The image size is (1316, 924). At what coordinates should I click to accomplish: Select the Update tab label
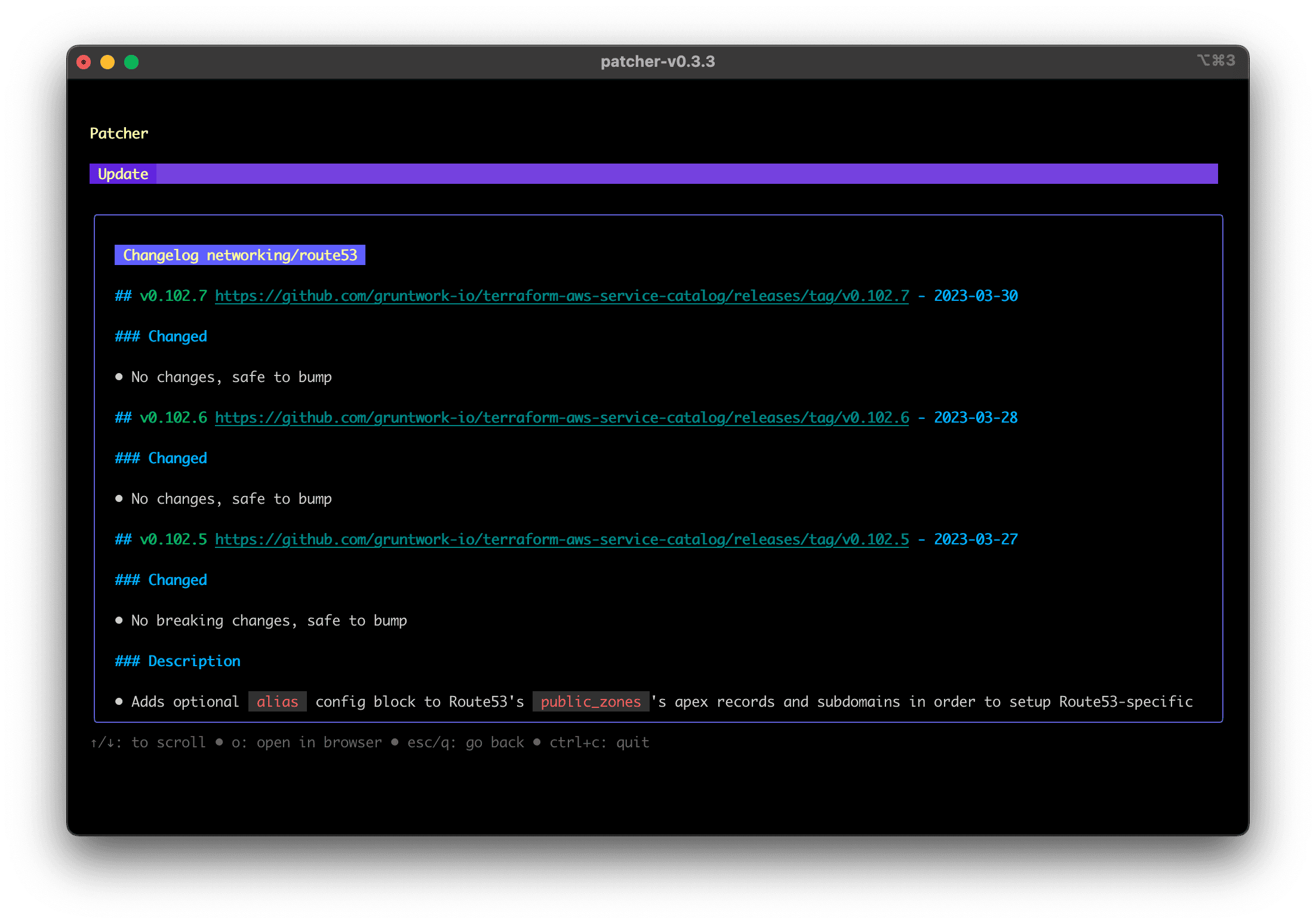123,174
